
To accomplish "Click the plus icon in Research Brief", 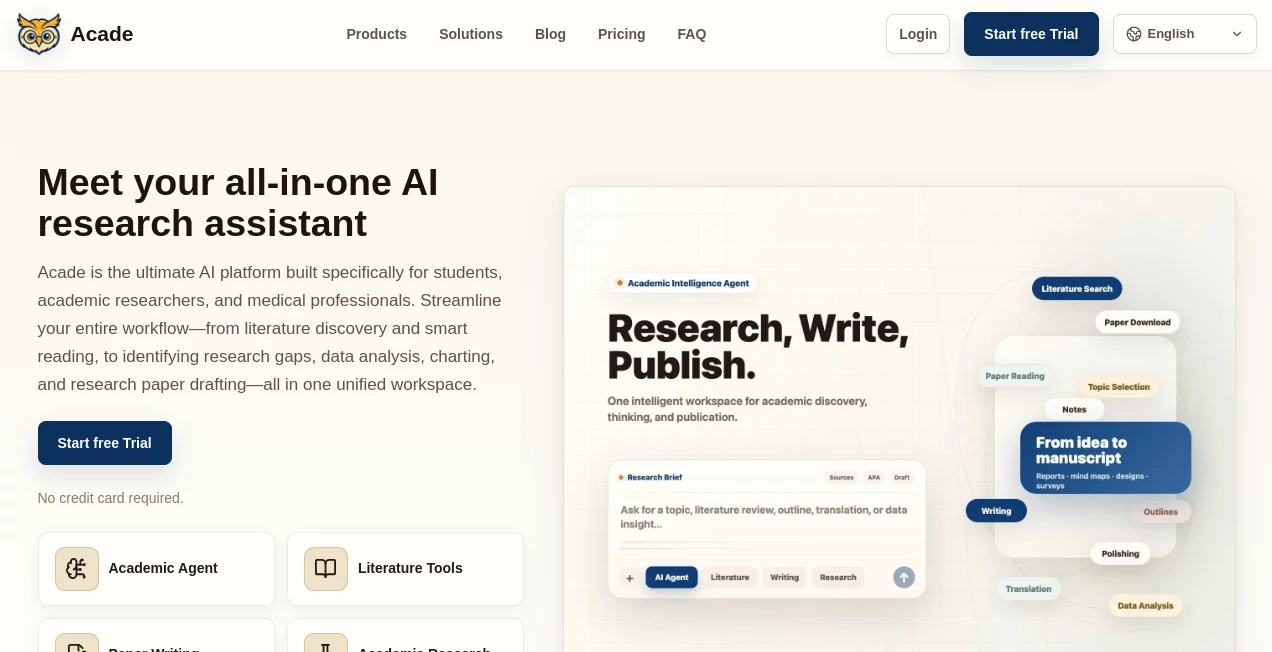I will pos(629,578).
